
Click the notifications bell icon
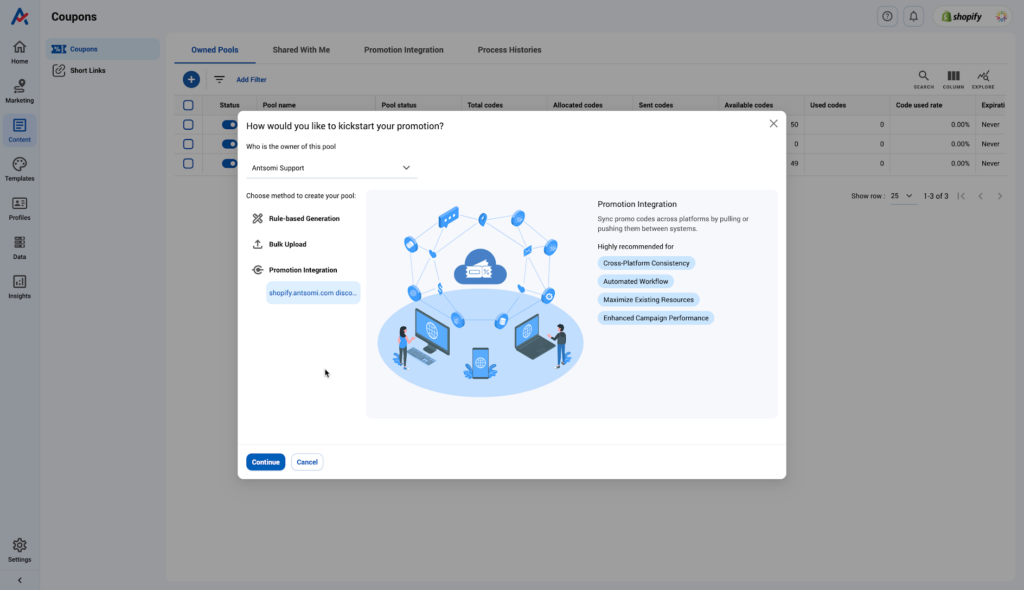914,16
